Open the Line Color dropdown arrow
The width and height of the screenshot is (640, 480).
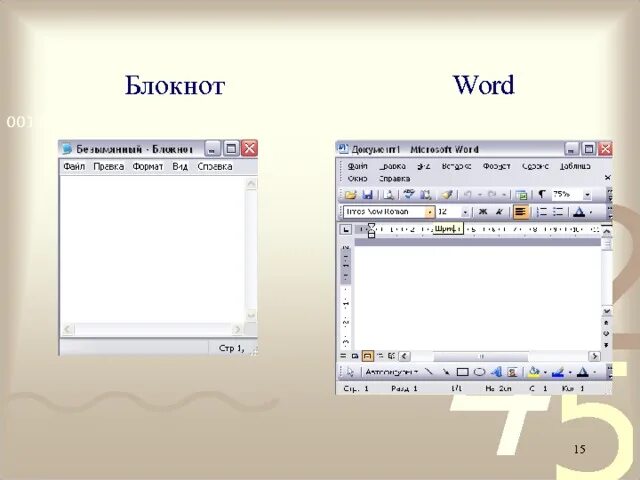(570, 373)
